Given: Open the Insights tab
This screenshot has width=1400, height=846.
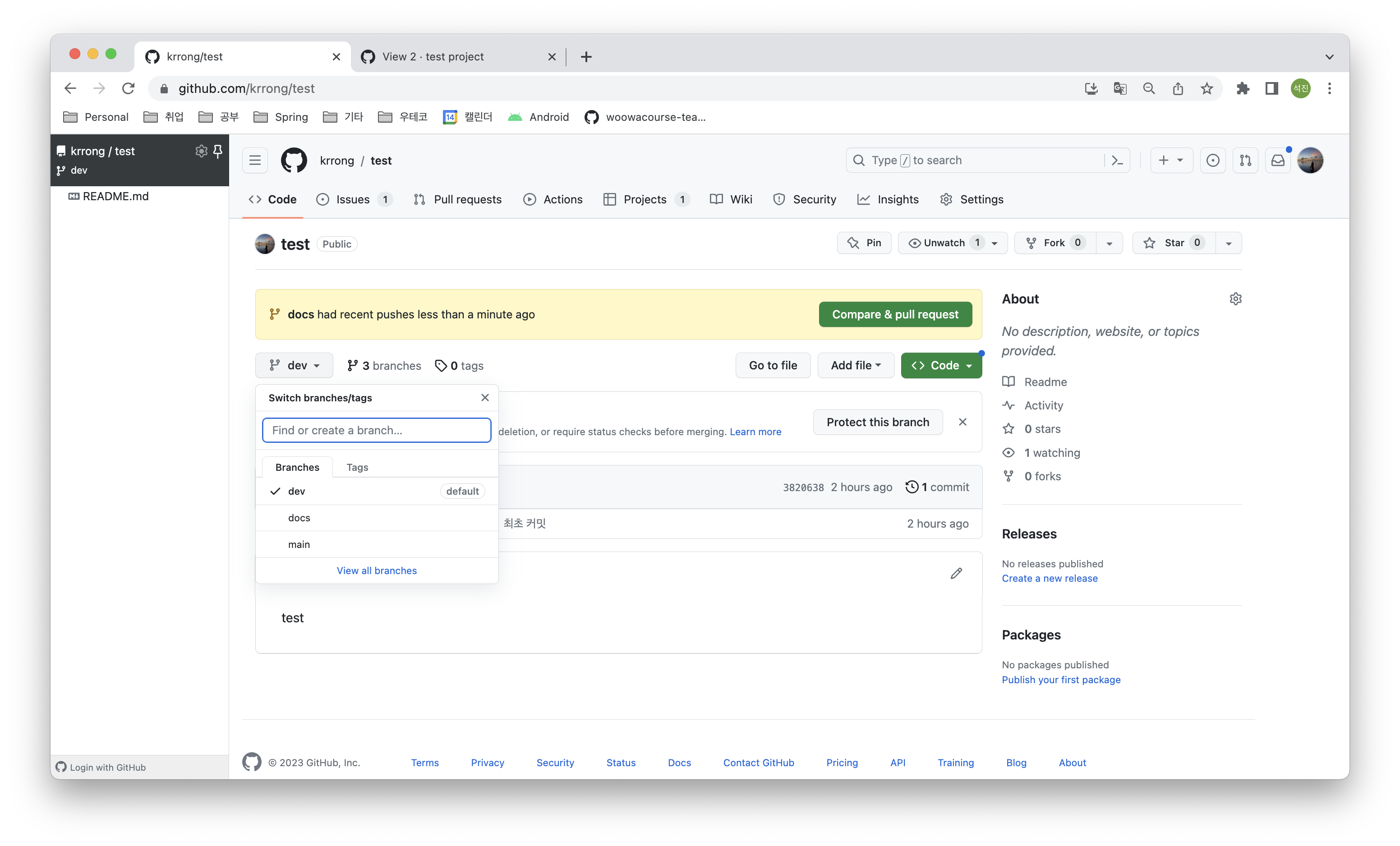Looking at the screenshot, I should click(888, 199).
